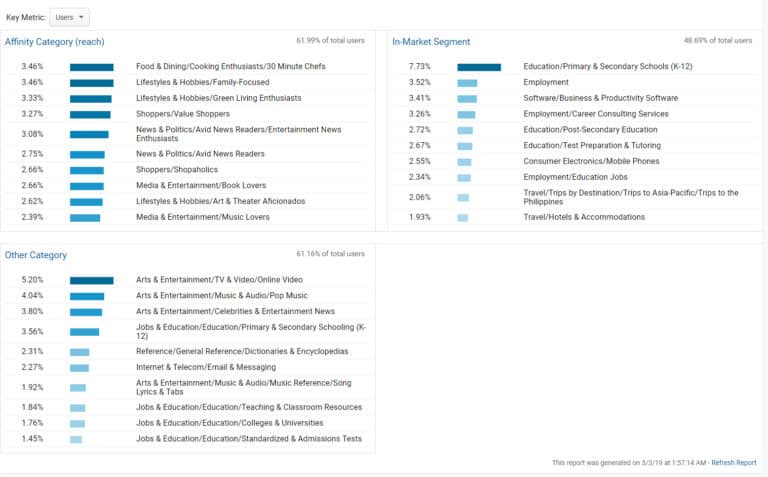Click the Shoppers/Shopaholics affinity bar
The height and width of the screenshot is (477, 768).
click(x=87, y=170)
